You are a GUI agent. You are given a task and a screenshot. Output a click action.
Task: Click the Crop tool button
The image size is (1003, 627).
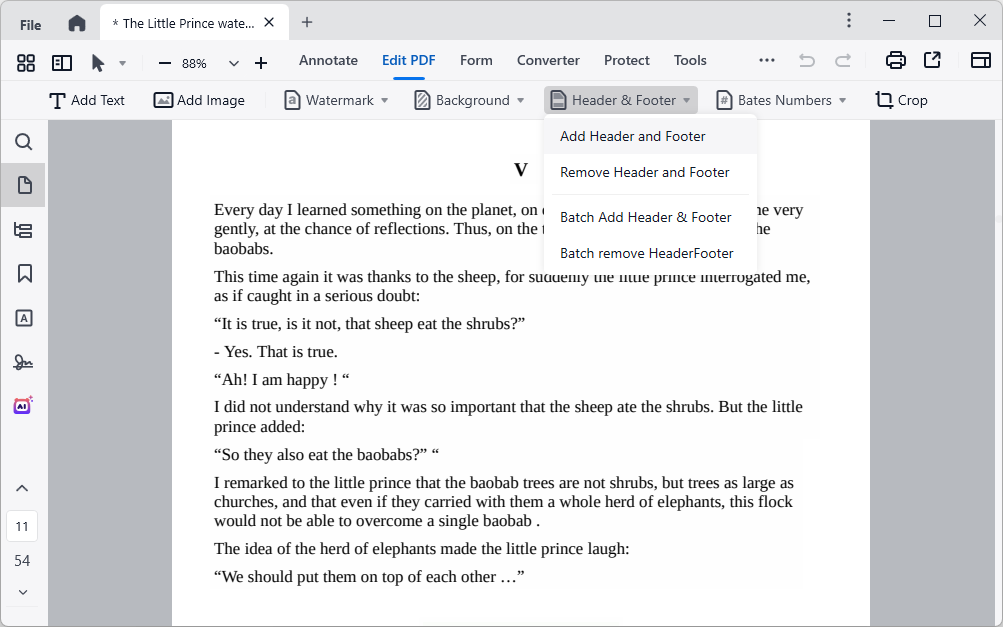click(901, 100)
